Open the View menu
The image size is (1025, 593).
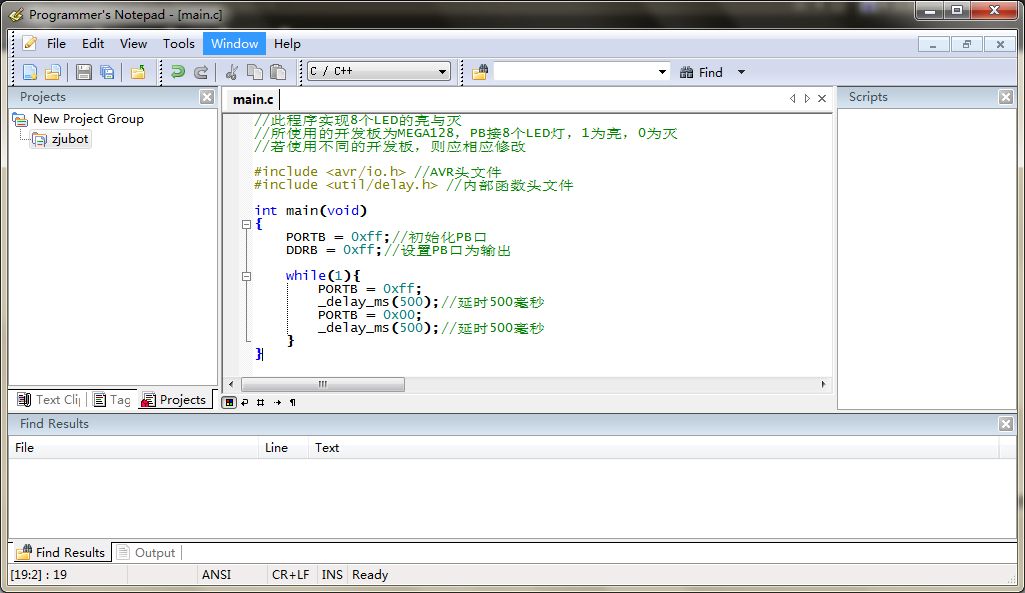point(133,44)
